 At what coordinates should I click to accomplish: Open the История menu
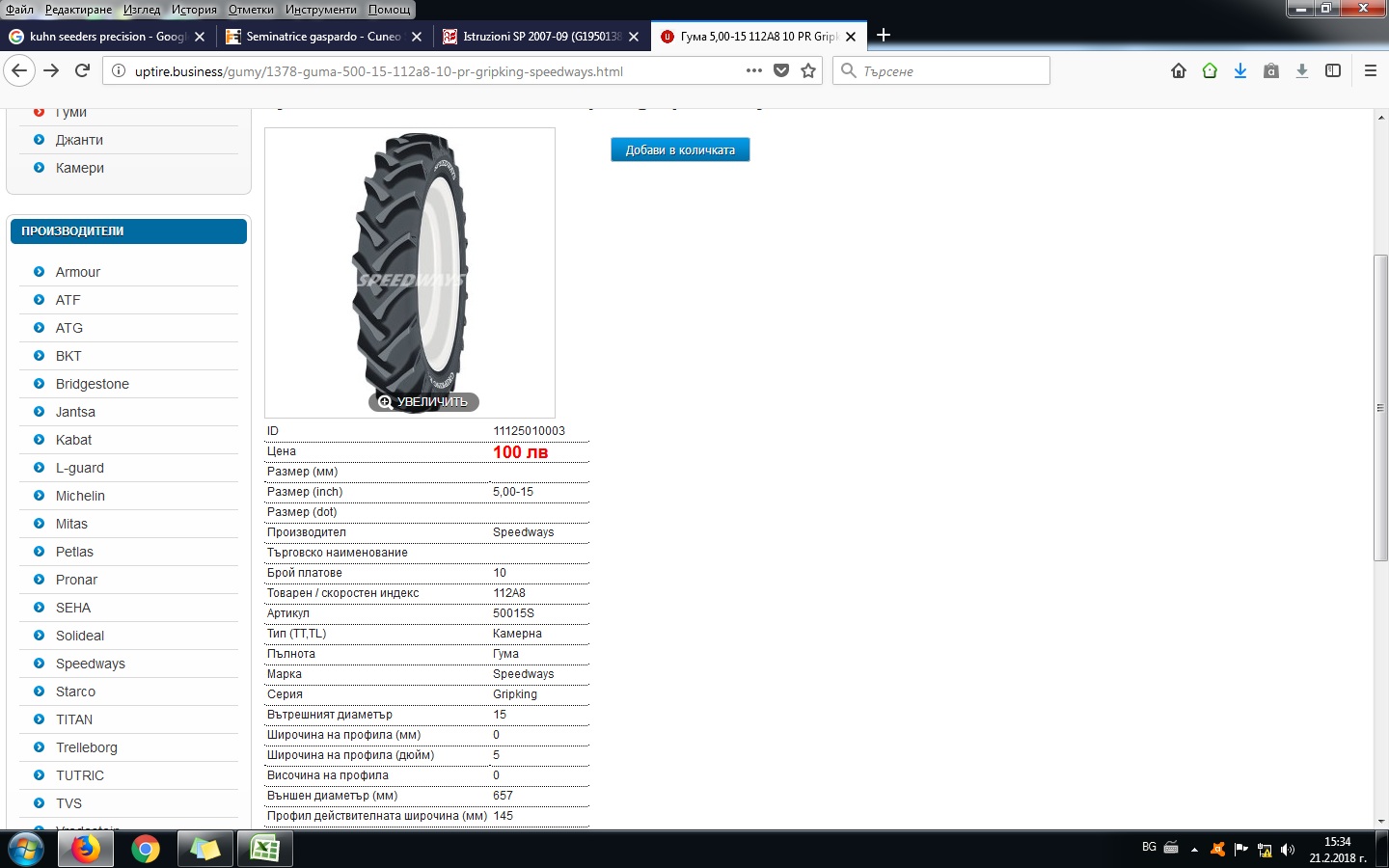194,10
